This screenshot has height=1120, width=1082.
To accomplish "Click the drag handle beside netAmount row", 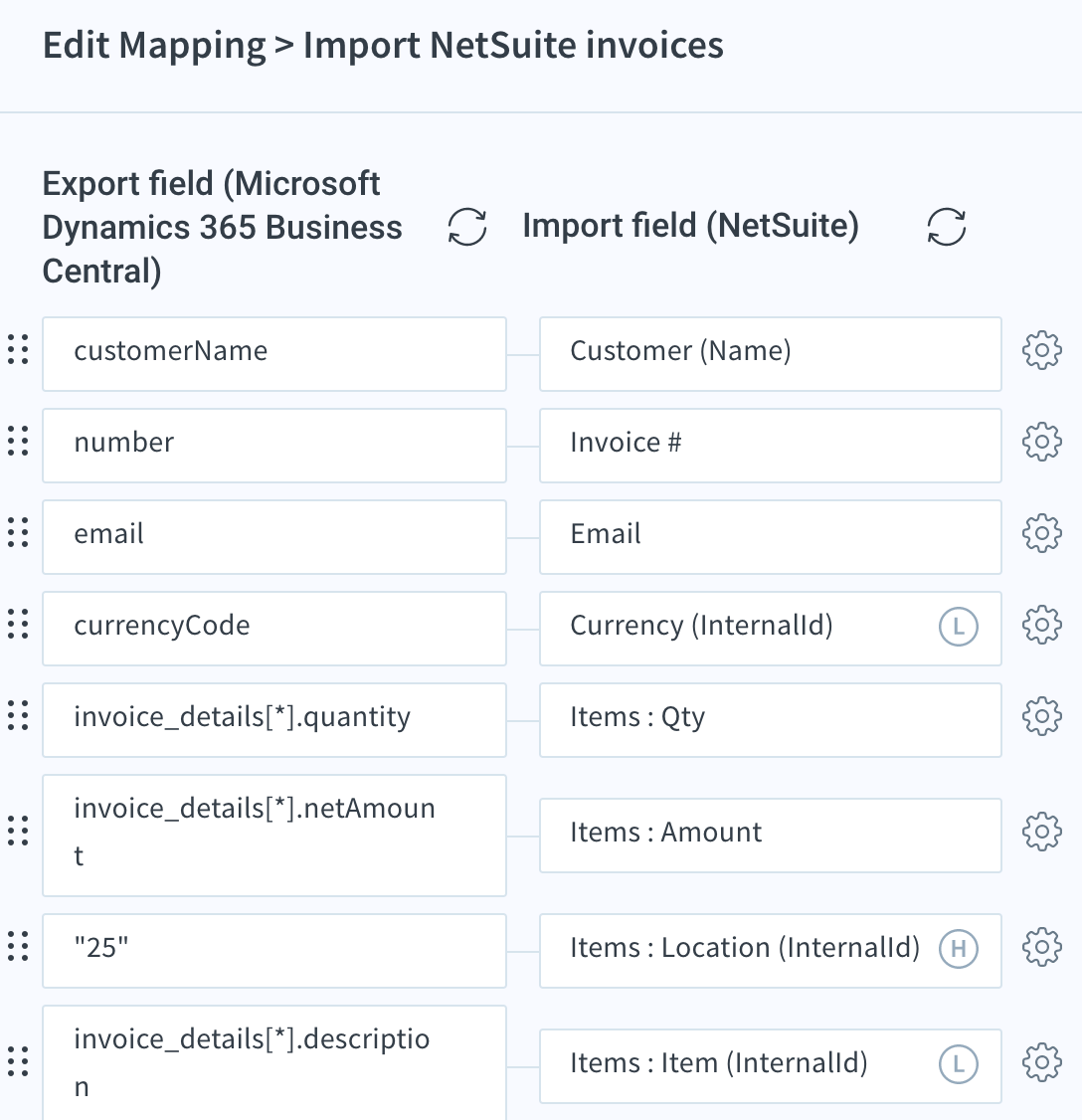I will point(18,831).
